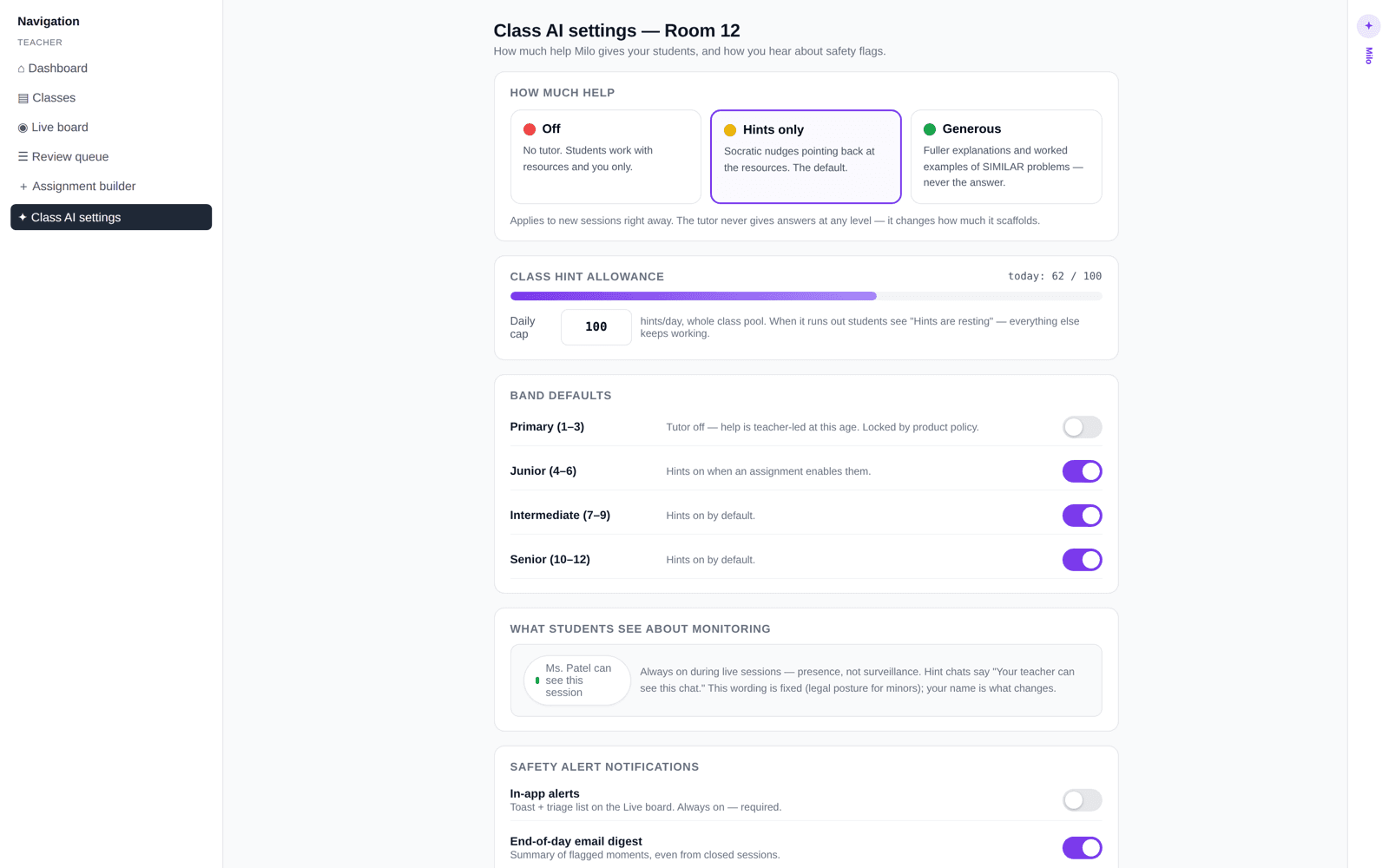
Task: Click the 'Class AI settings — Room 12' heading
Action: [616, 30]
